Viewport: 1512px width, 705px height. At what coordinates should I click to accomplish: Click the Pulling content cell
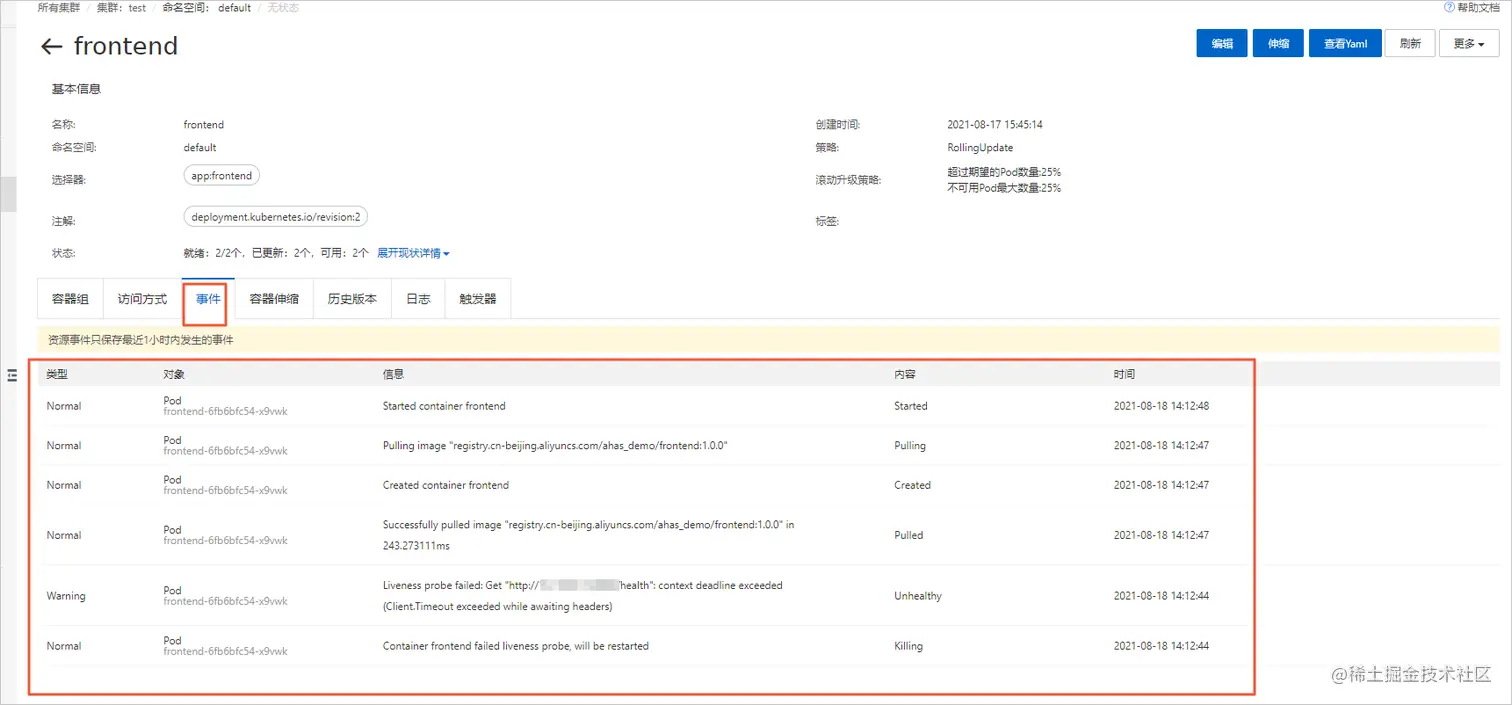910,446
